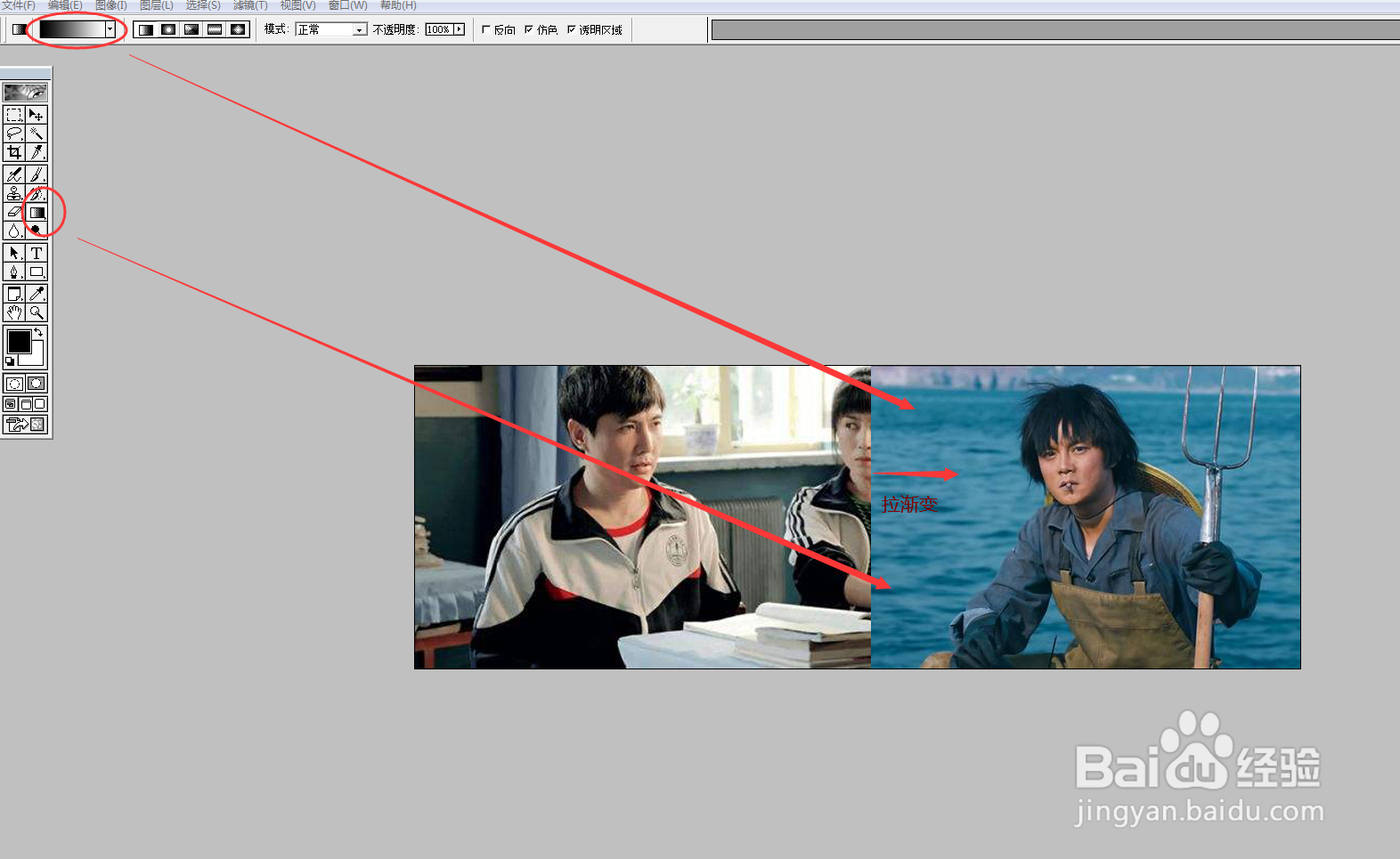The height and width of the screenshot is (859, 1400).
Task: Choose Reflected gradient style
Action: tap(215, 29)
